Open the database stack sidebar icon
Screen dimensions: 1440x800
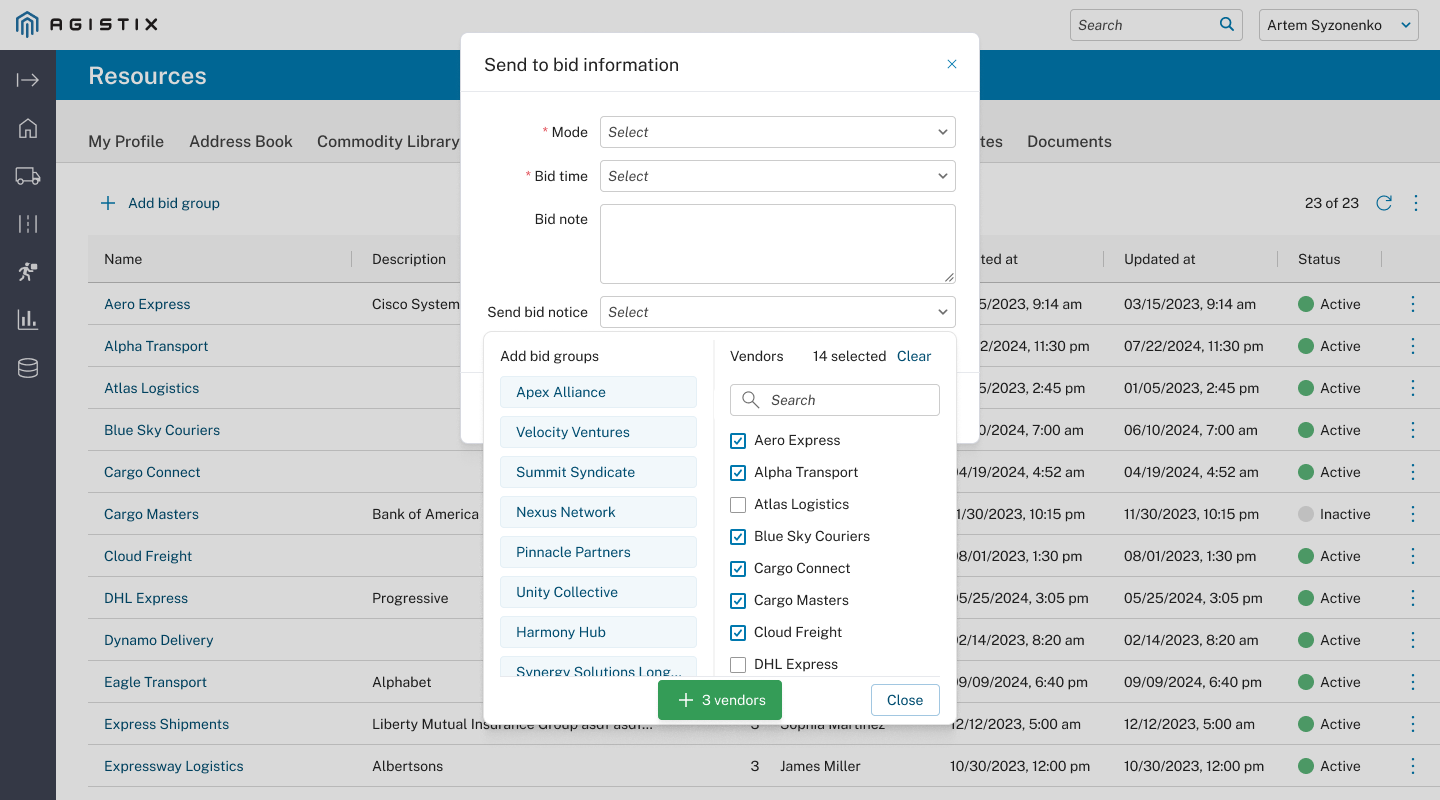[28, 368]
